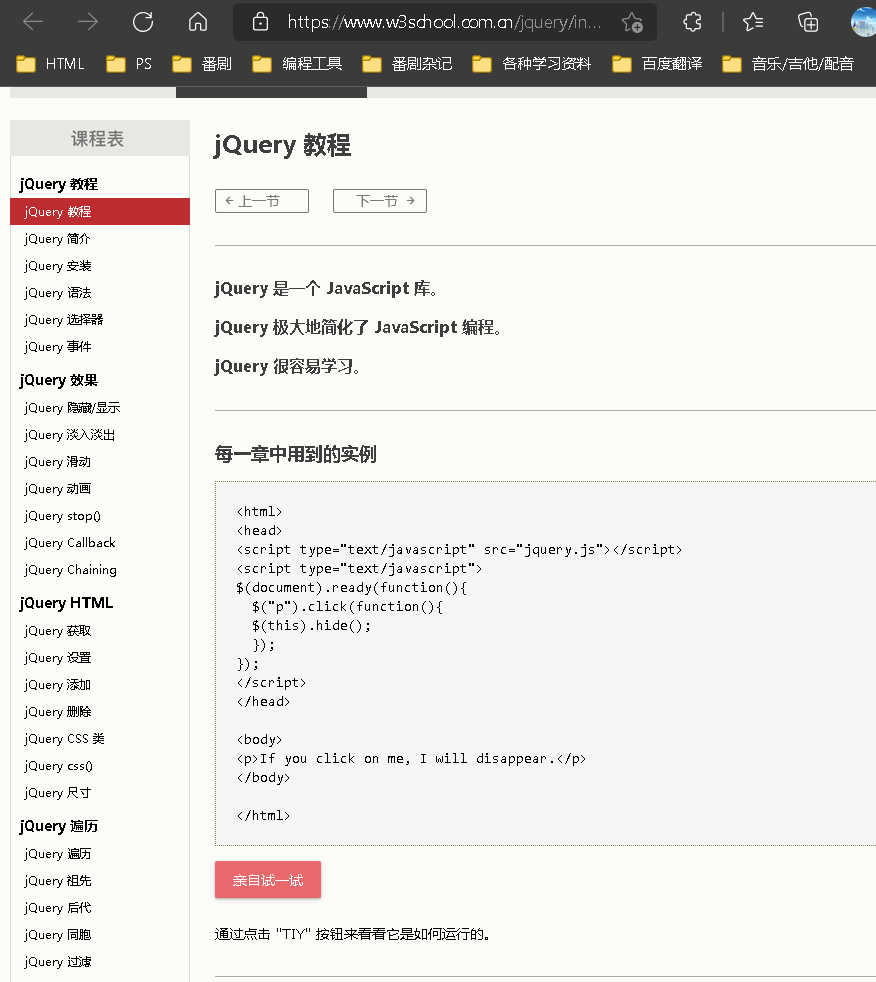Viewport: 876px width, 982px height.
Task: Open the 编程工具 bookmarks folder
Action: coord(297,64)
